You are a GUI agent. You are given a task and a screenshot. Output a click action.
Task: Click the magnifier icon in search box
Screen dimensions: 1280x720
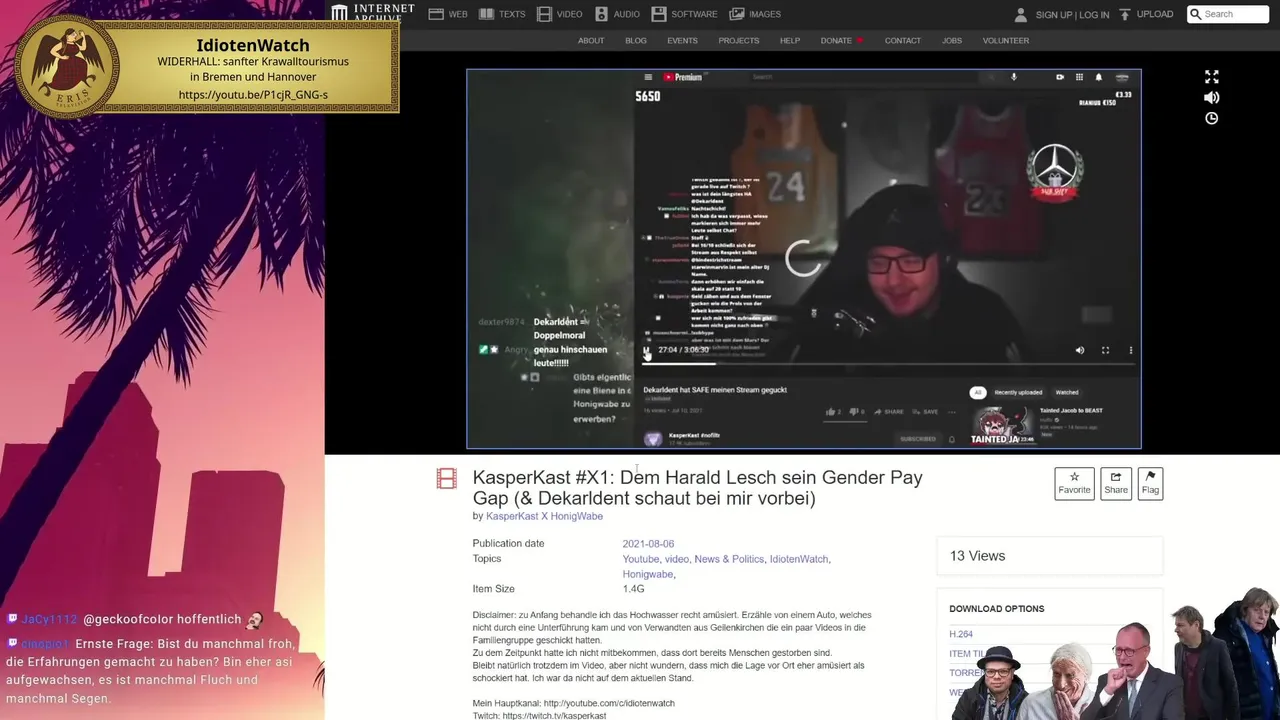coord(1195,14)
